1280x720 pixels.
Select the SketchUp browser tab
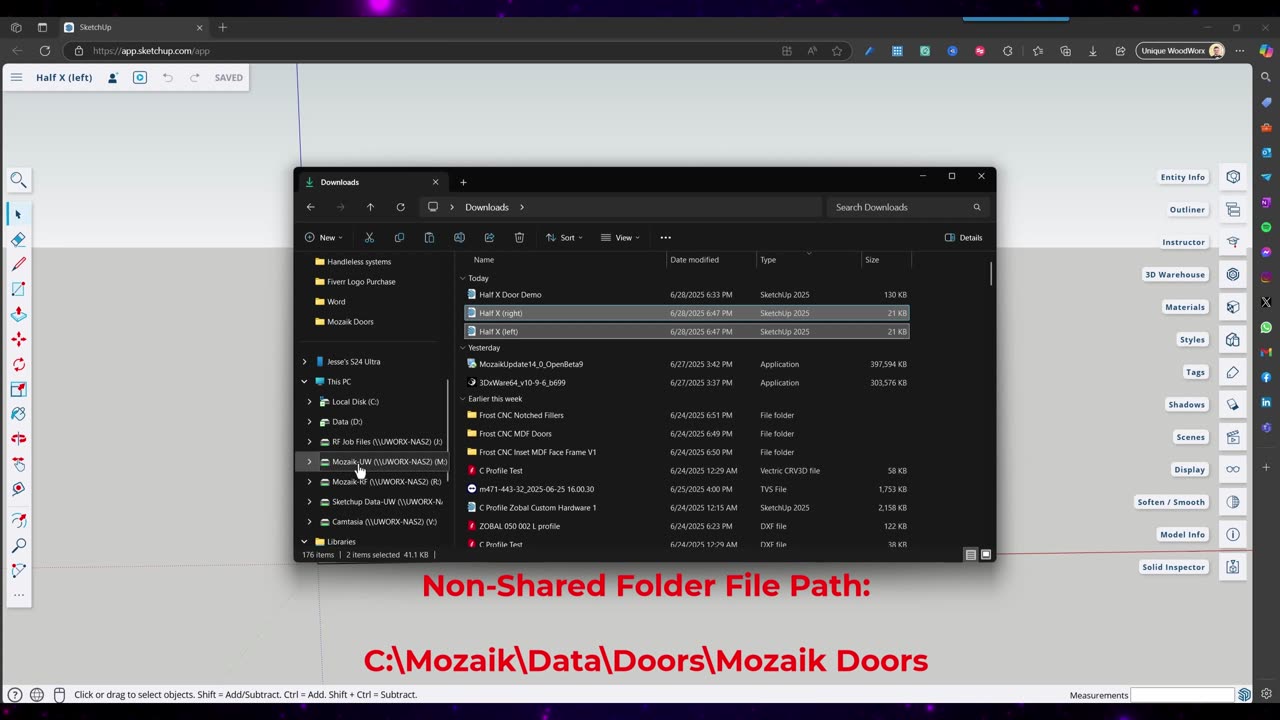(132, 27)
